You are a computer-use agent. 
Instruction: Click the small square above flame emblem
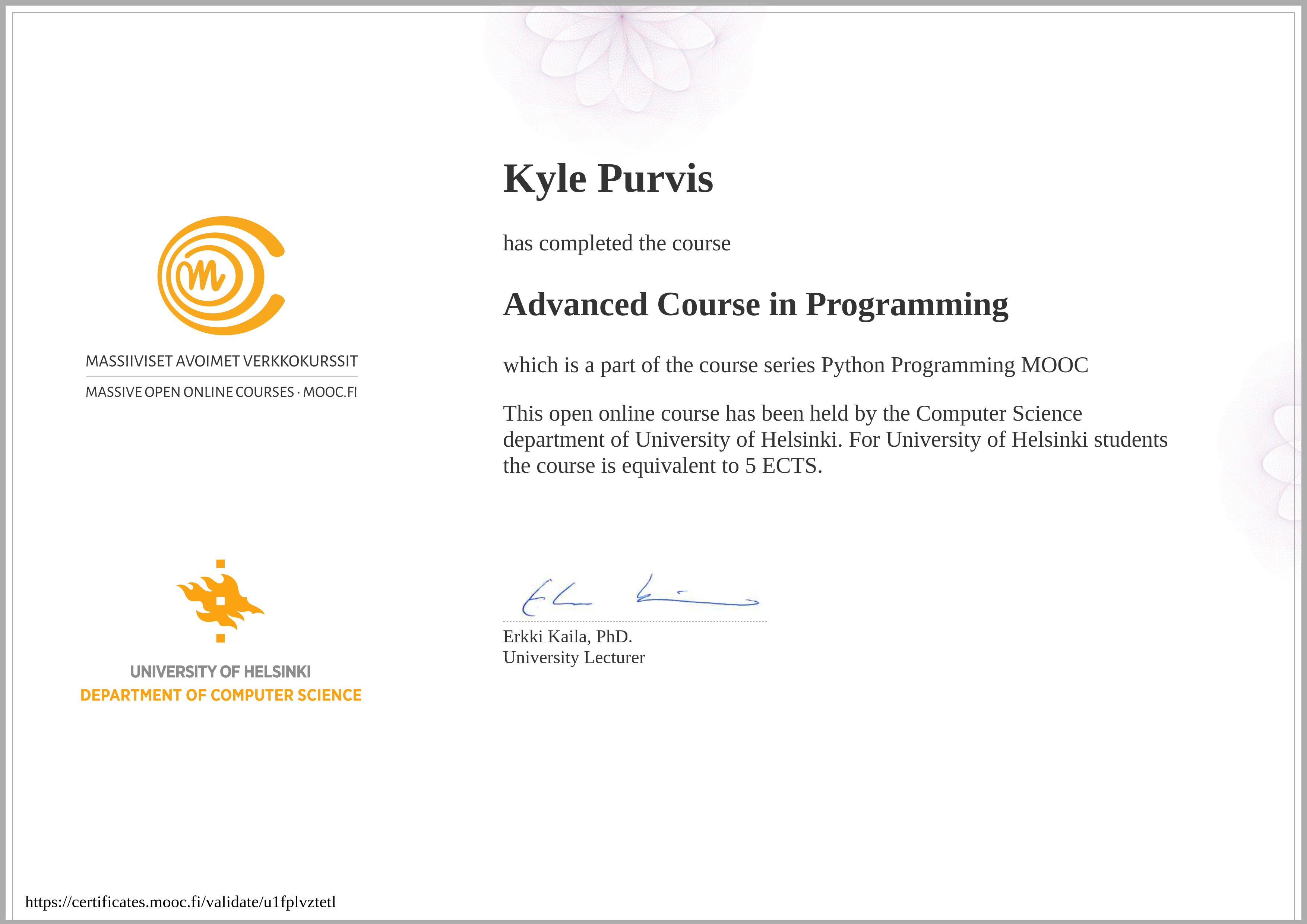pyautogui.click(x=220, y=564)
